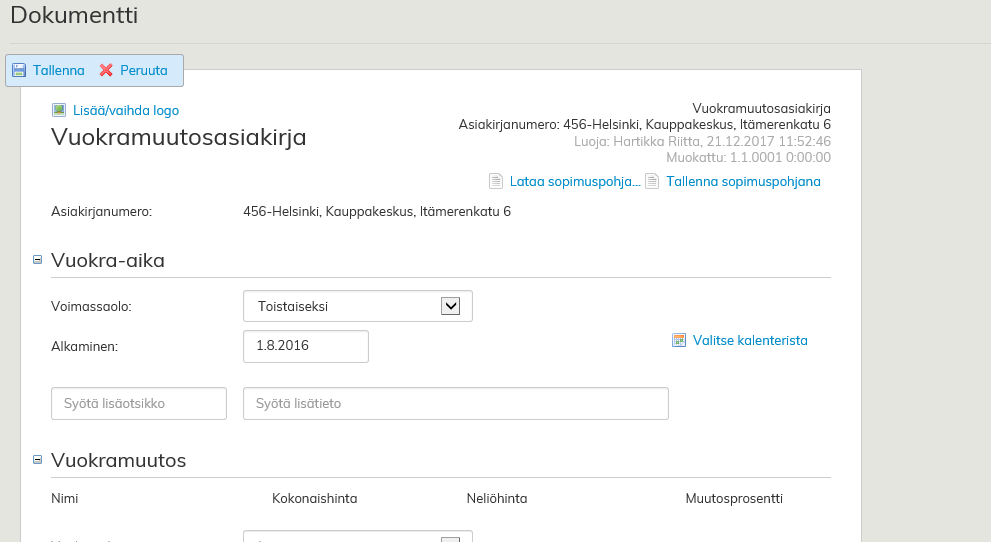Open the Voimassaolo dropdown showing Toistaiseksi
The image size is (991, 542).
(357, 306)
